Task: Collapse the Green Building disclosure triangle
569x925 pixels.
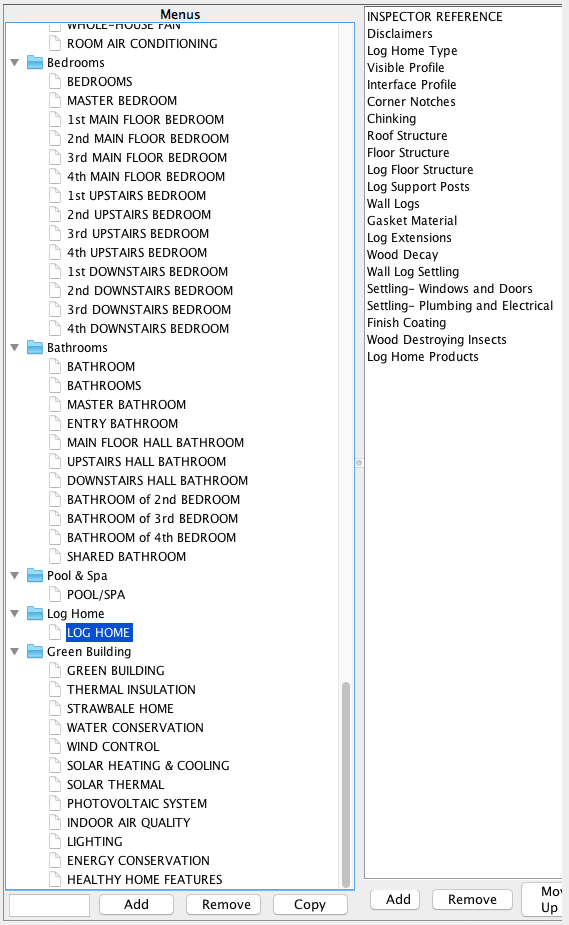Action: click(x=15, y=651)
